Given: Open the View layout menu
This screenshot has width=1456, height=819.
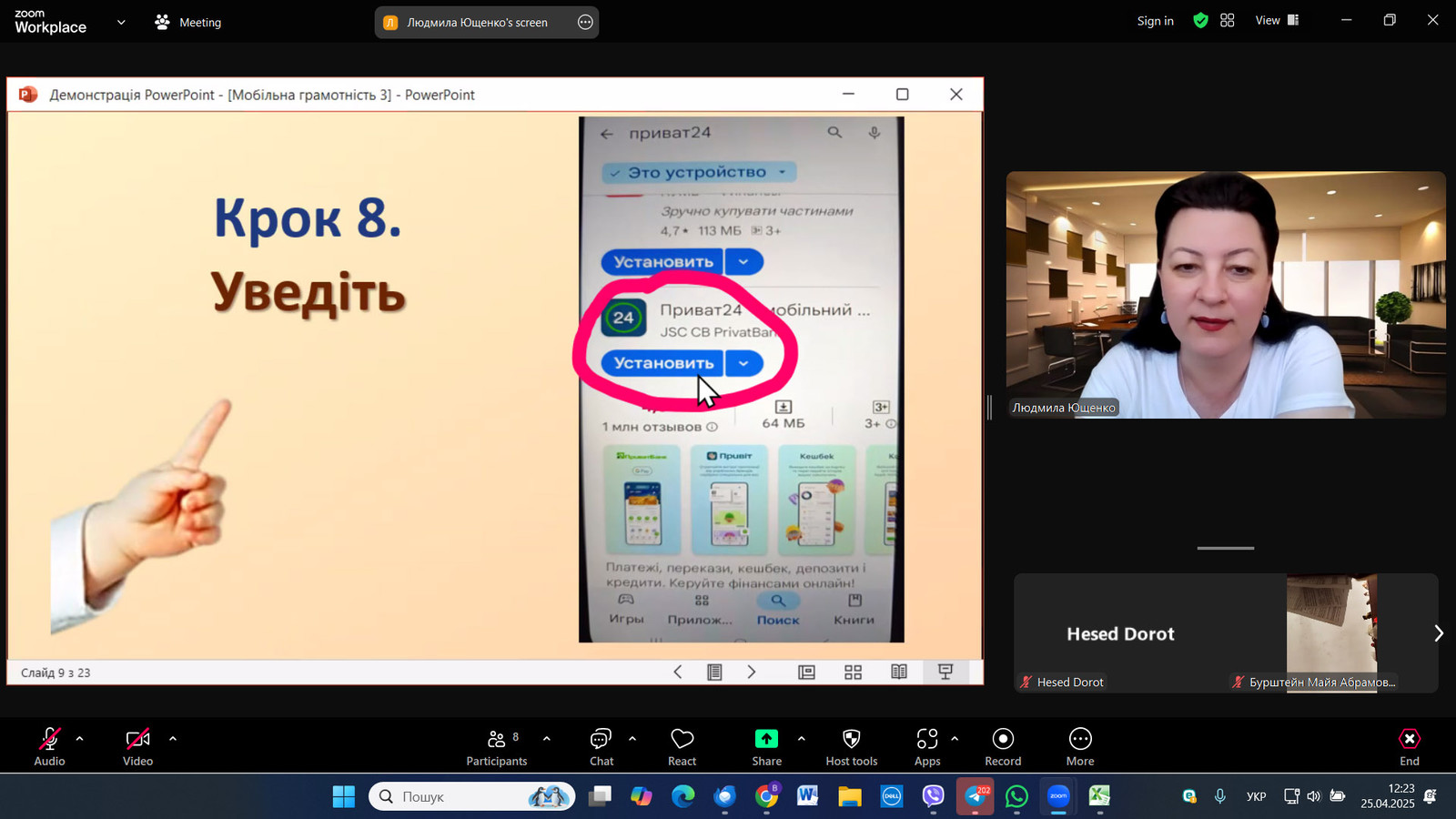Looking at the screenshot, I should pyautogui.click(x=1277, y=20).
